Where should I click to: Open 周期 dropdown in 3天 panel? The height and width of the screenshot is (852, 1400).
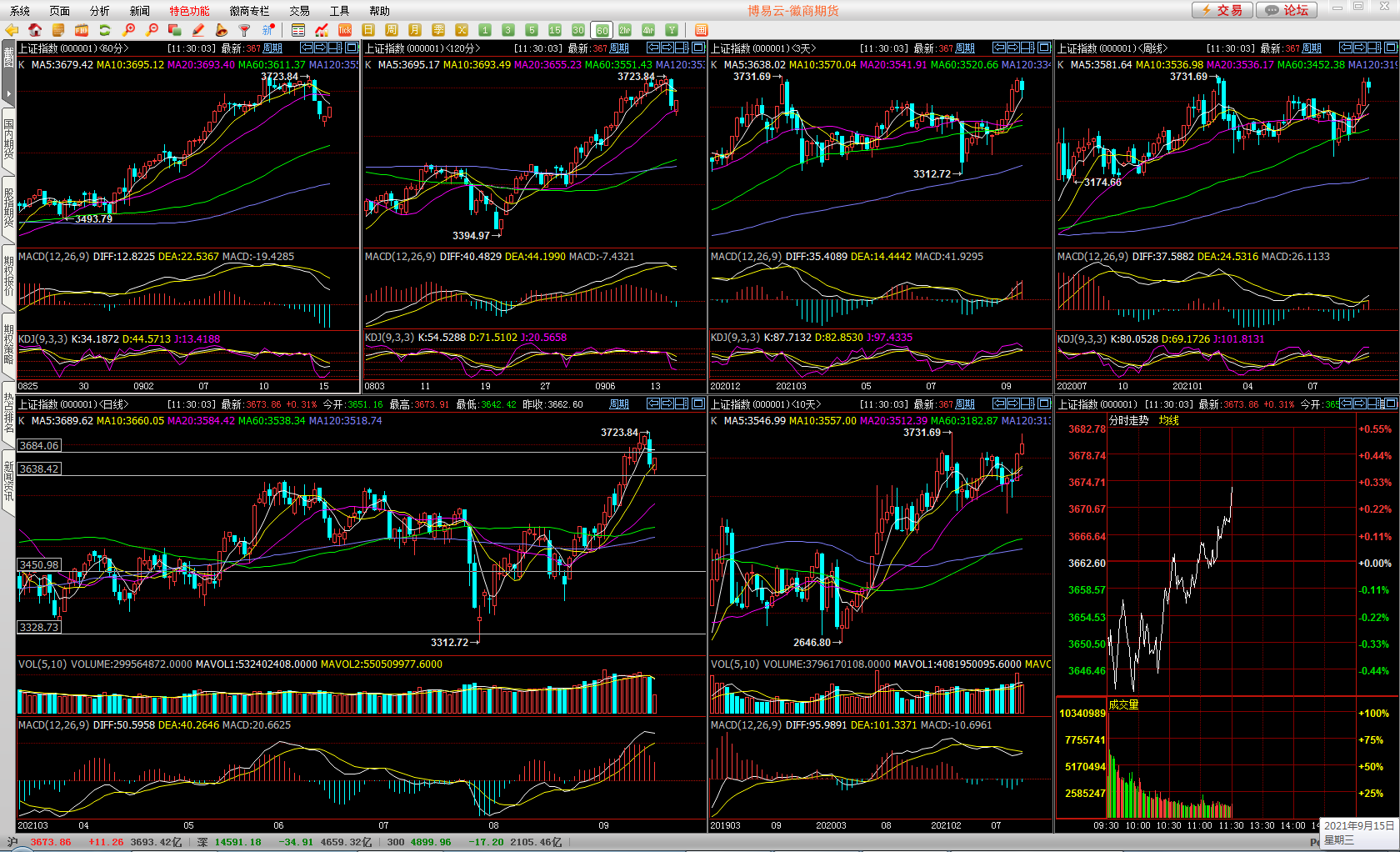click(x=965, y=48)
